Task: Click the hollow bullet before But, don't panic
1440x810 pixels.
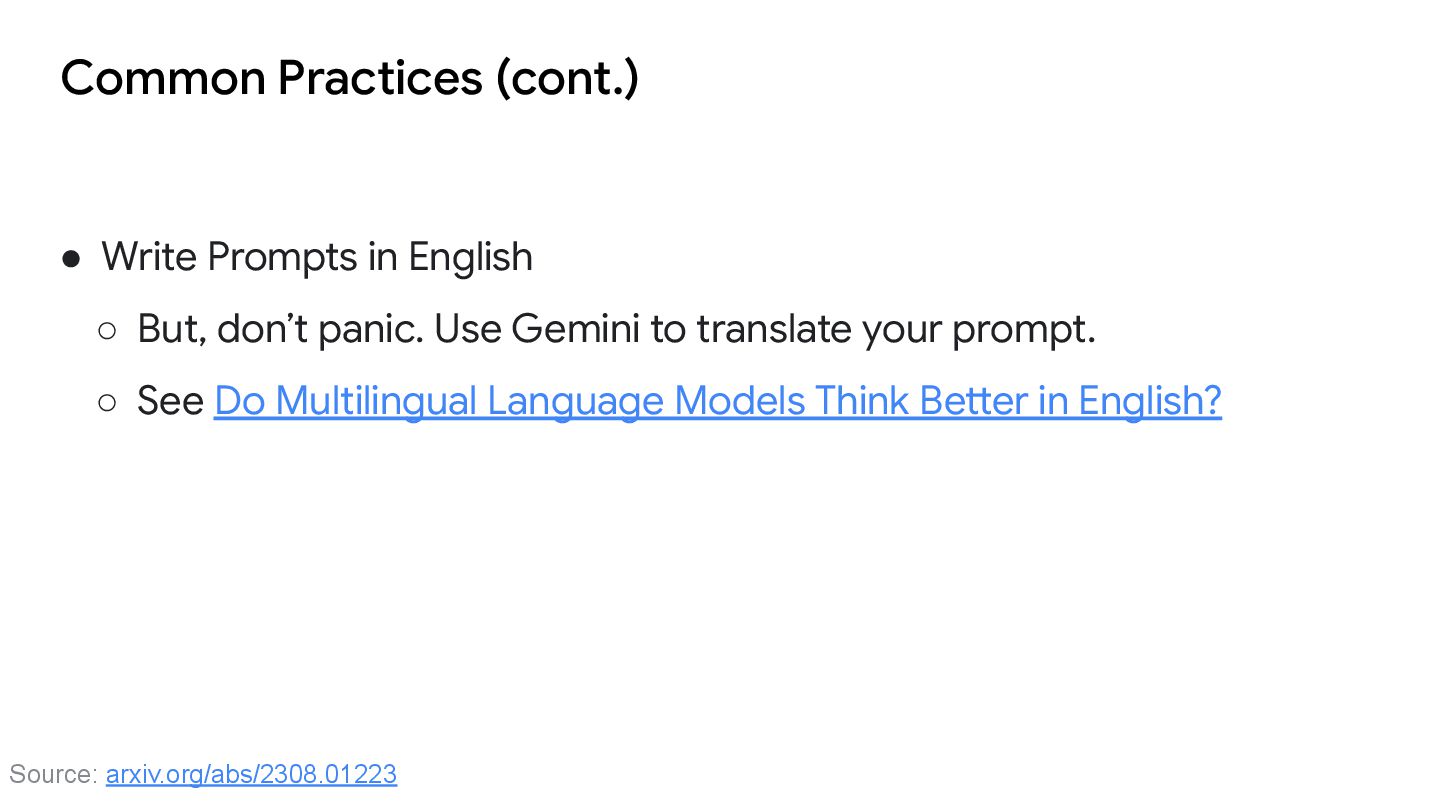Action: [107, 331]
